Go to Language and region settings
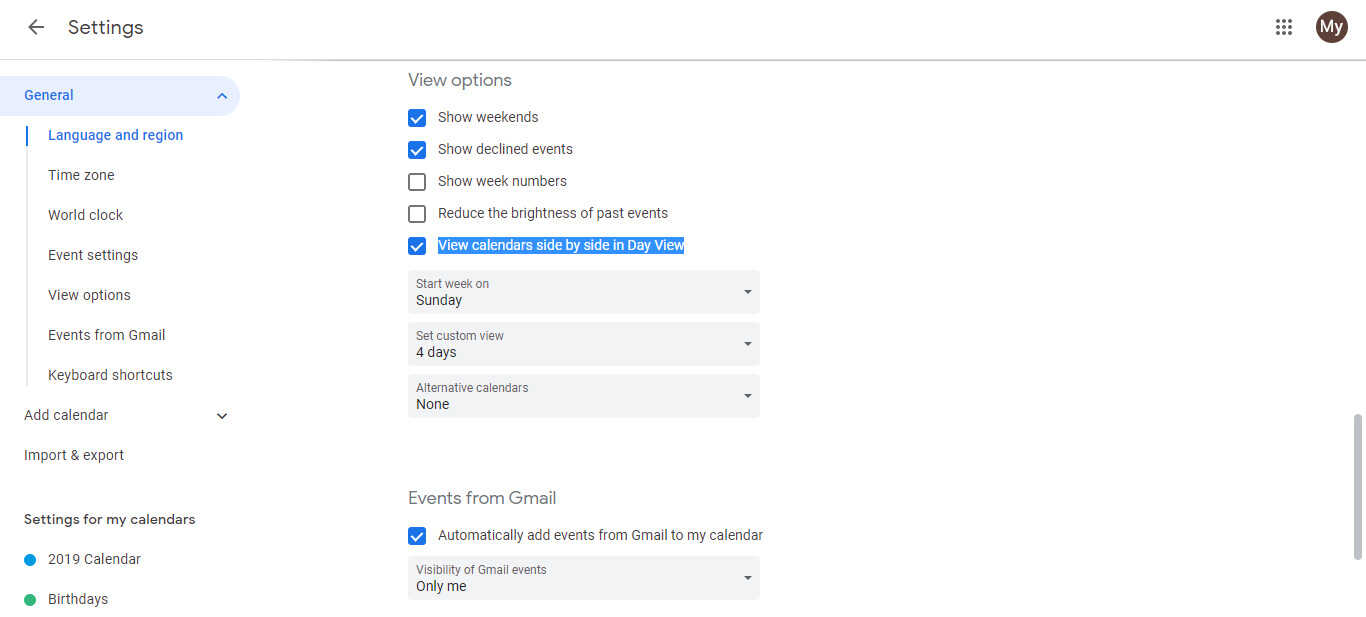The width and height of the screenshot is (1366, 617). click(115, 135)
